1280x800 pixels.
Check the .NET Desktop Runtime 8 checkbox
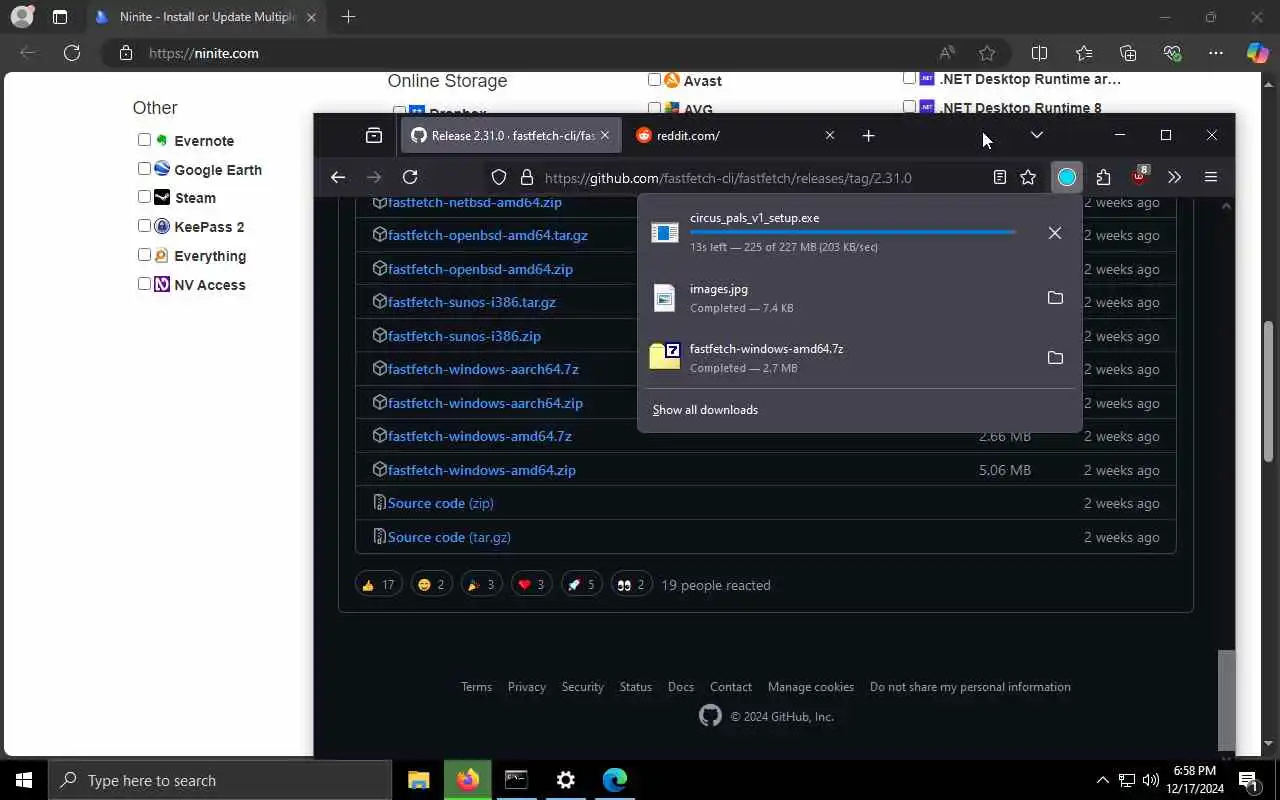(x=909, y=106)
